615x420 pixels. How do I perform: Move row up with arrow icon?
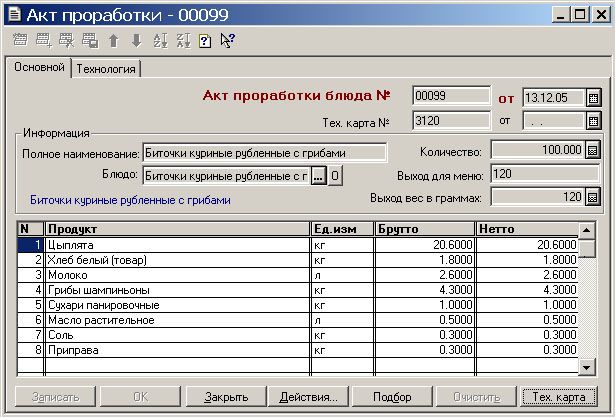click(114, 40)
